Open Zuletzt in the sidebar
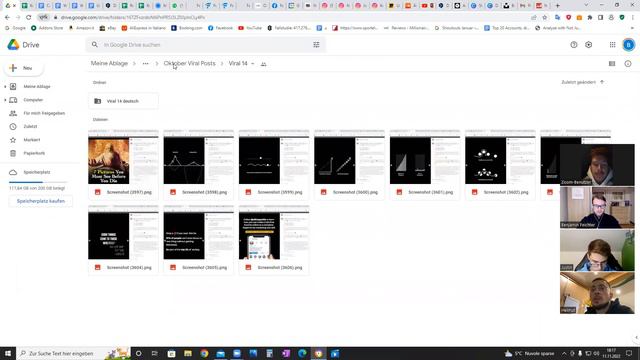Screen dimensions: 640x360 [30, 127]
